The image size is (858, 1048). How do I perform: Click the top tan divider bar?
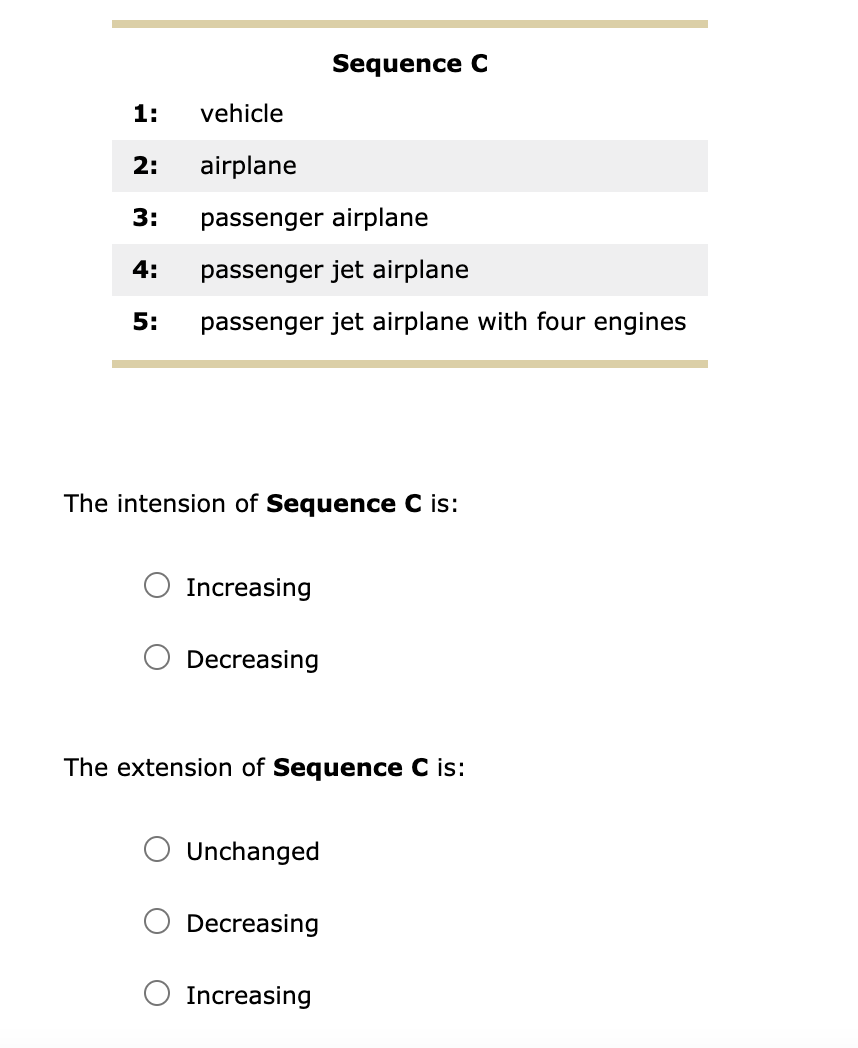pyautogui.click(x=409, y=21)
